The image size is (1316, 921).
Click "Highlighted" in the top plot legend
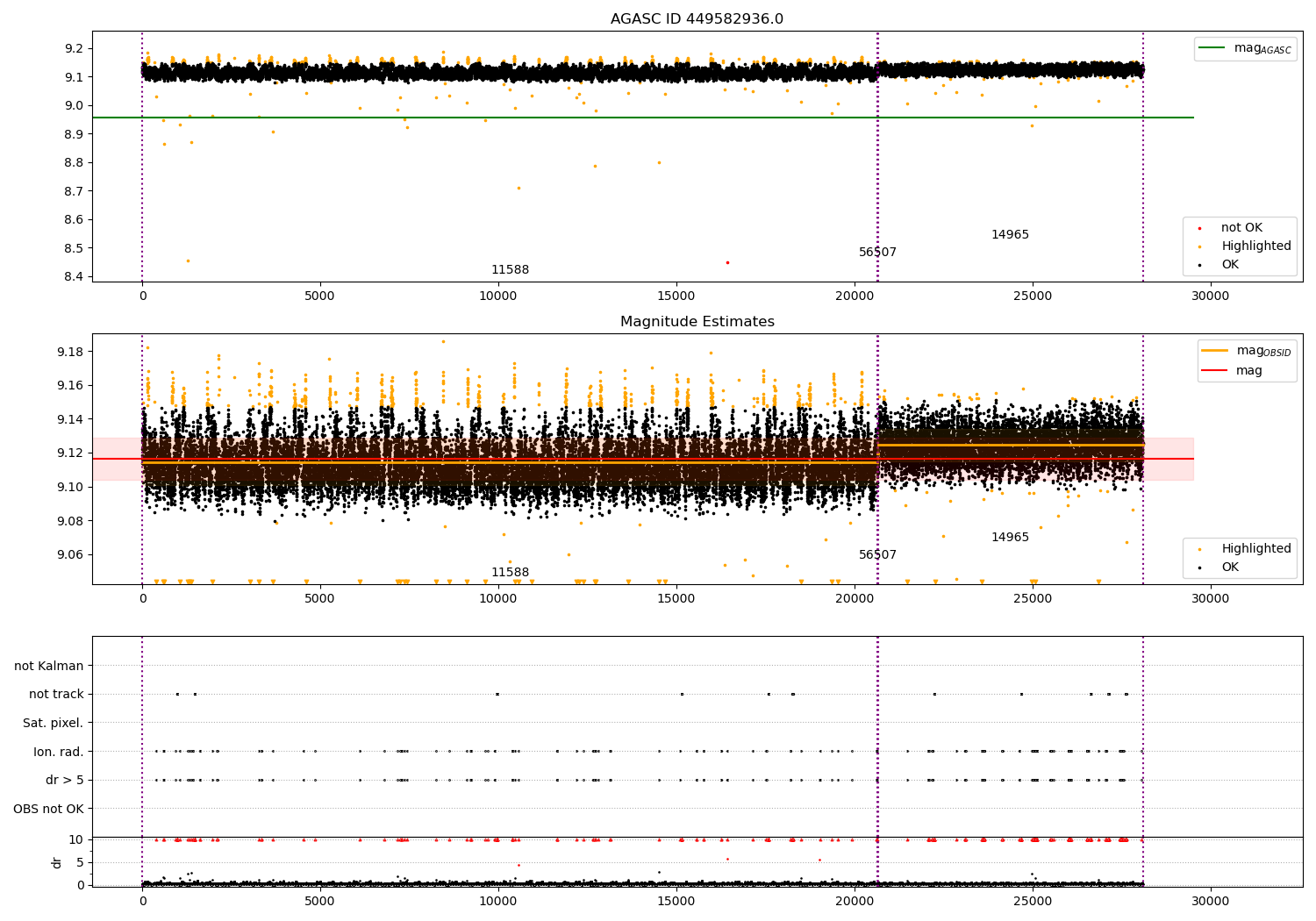(1255, 246)
